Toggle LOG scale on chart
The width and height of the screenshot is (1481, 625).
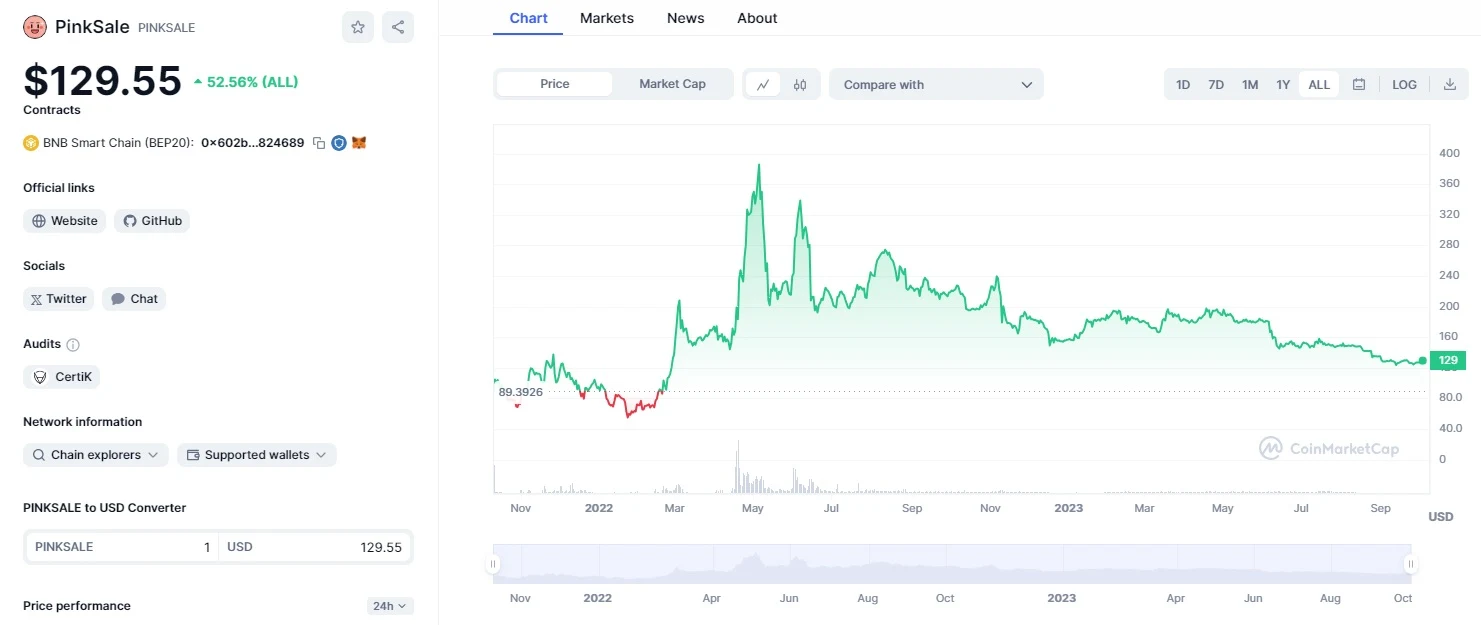click(1405, 85)
